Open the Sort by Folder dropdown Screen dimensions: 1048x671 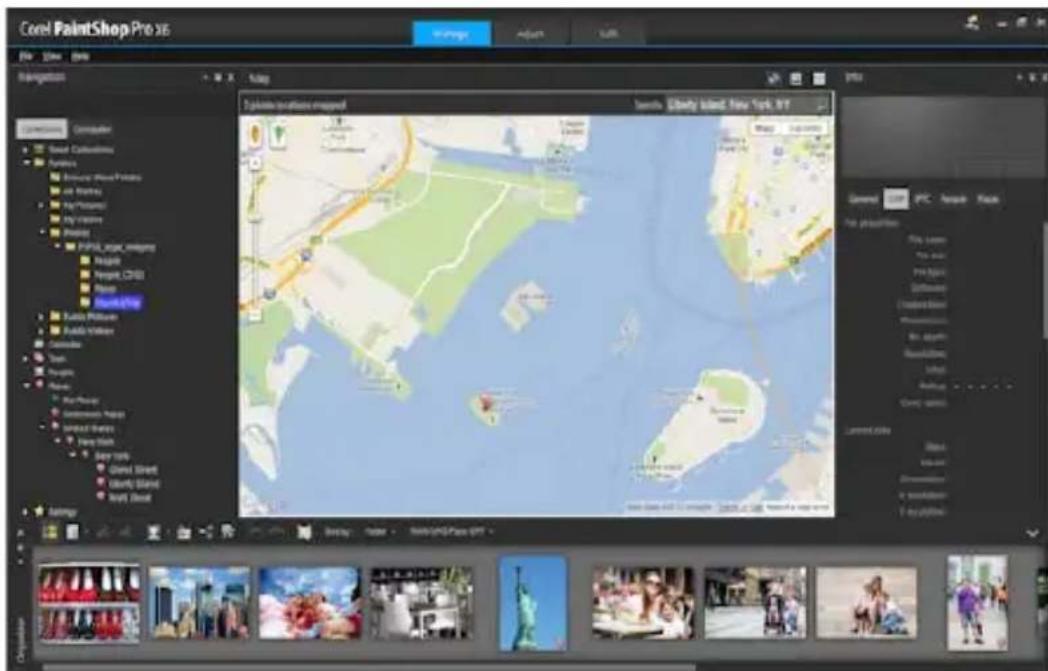click(x=380, y=532)
